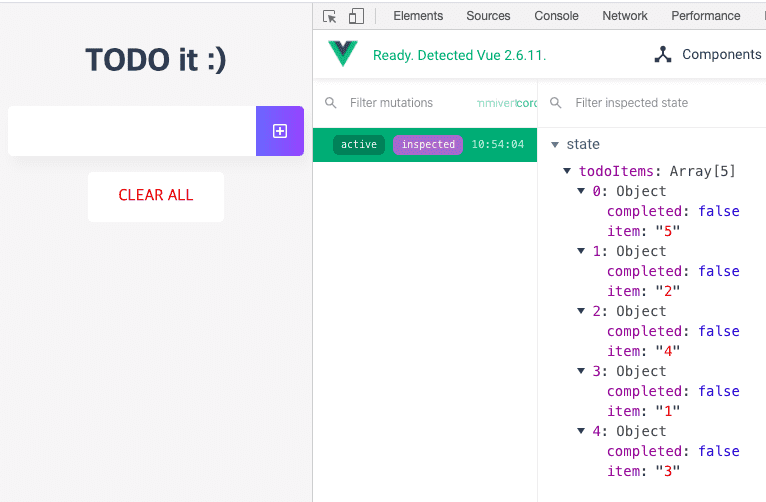Collapse the state section
Screen dimensions: 766x502
(555, 145)
